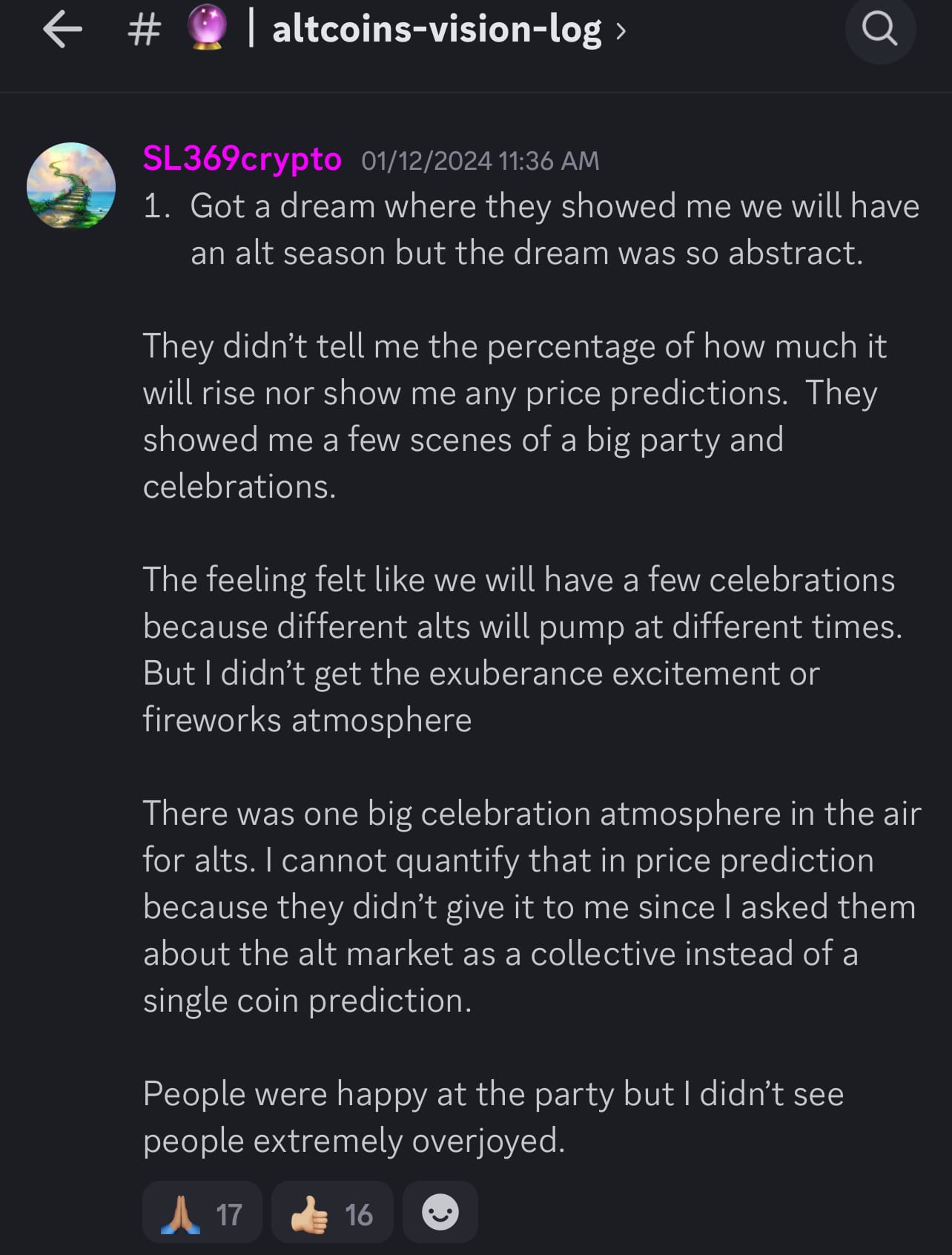Screen dimensions: 952x1255
Task: Tap the crystal ball channel emoji
Action: (x=206, y=30)
